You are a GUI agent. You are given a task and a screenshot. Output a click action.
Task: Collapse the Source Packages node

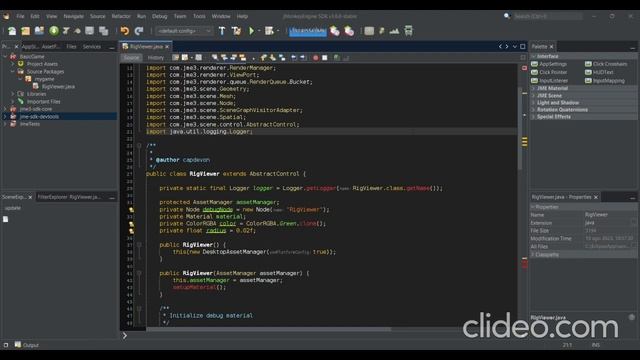tap(13, 71)
